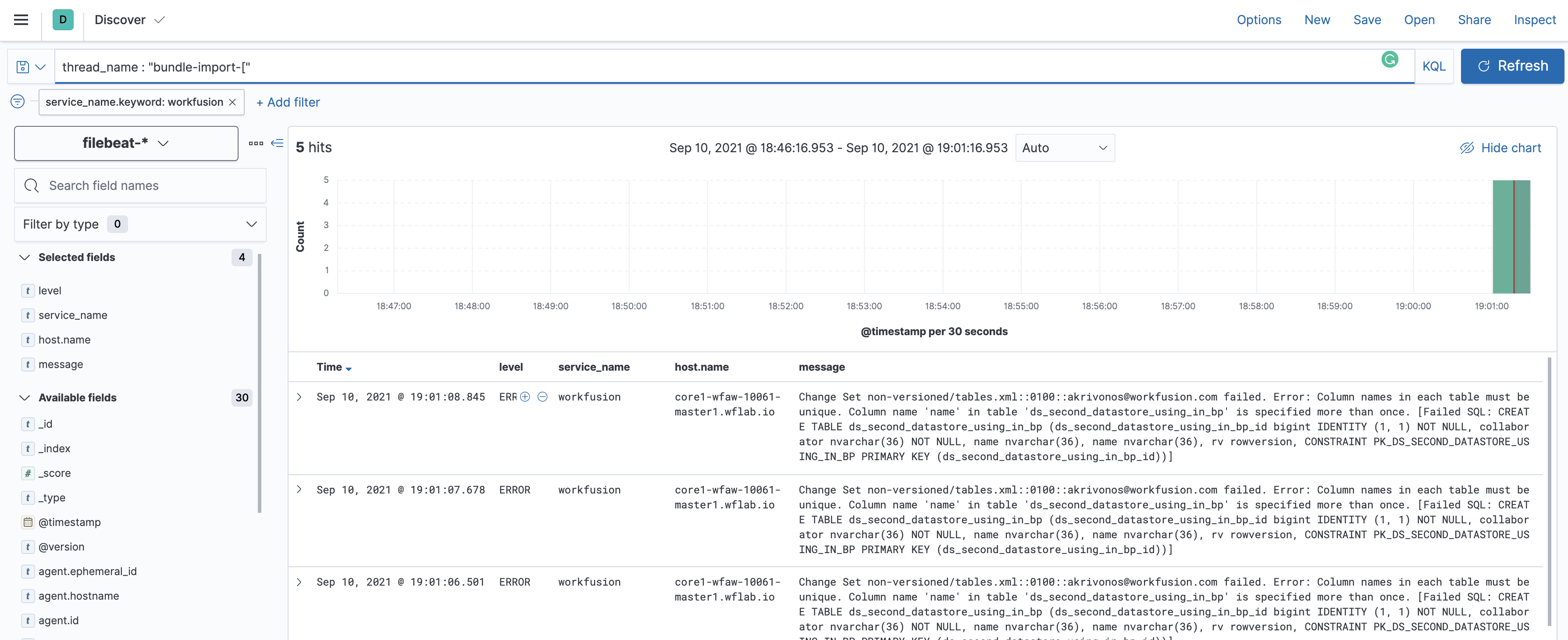
Task: Click the host.name column header
Action: [x=701, y=367]
